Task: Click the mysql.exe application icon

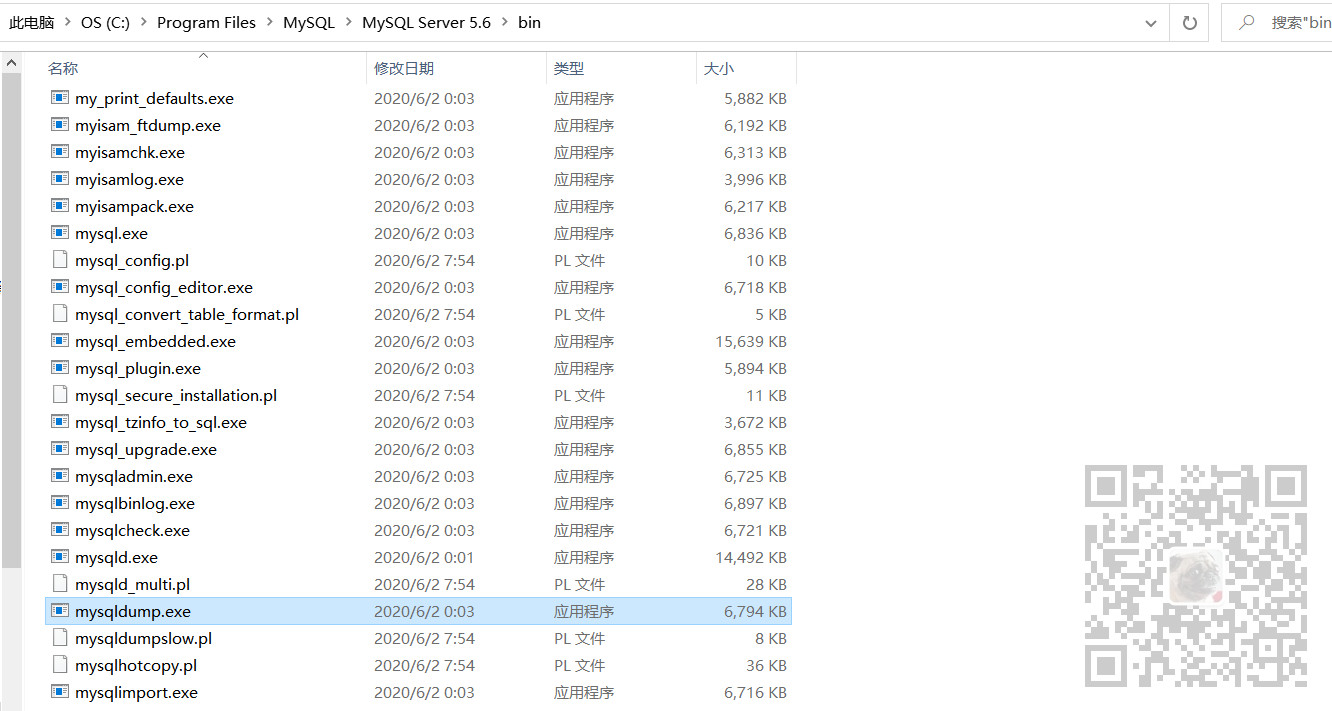Action: click(60, 233)
